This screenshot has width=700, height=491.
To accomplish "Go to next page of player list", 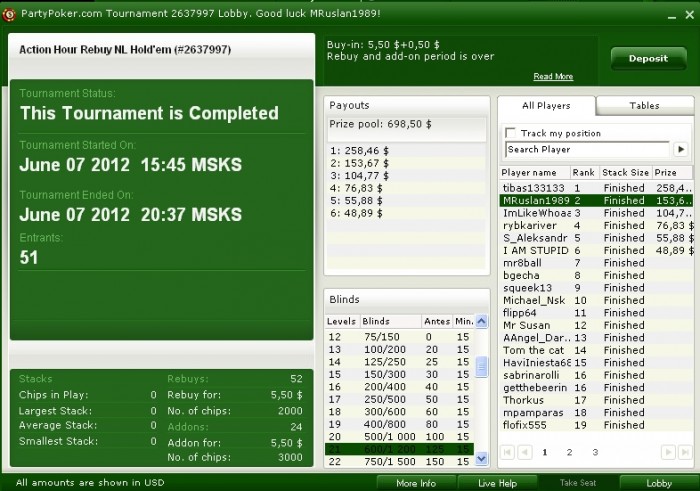I will [668, 452].
